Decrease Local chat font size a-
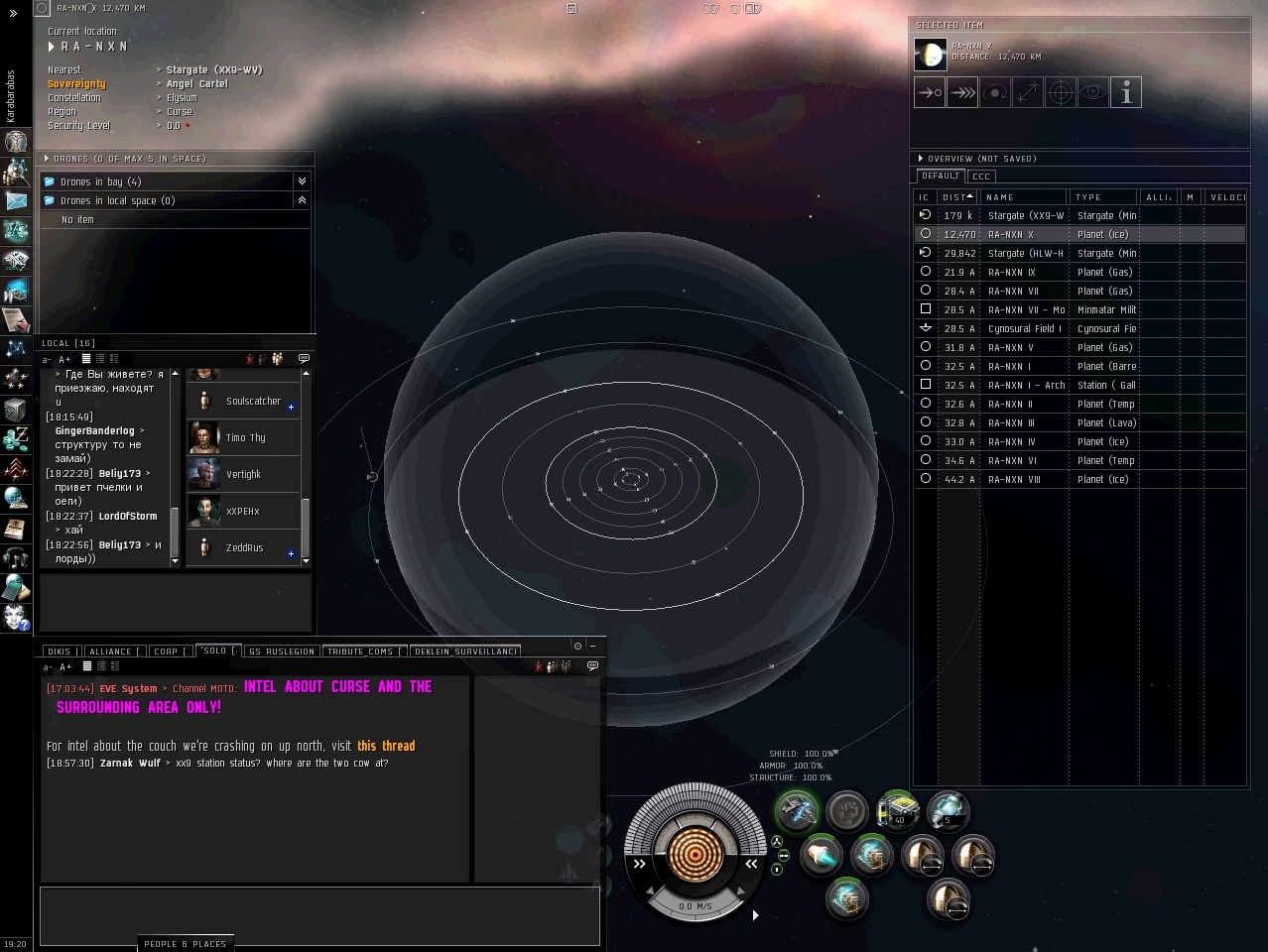1268x952 pixels. coord(47,360)
